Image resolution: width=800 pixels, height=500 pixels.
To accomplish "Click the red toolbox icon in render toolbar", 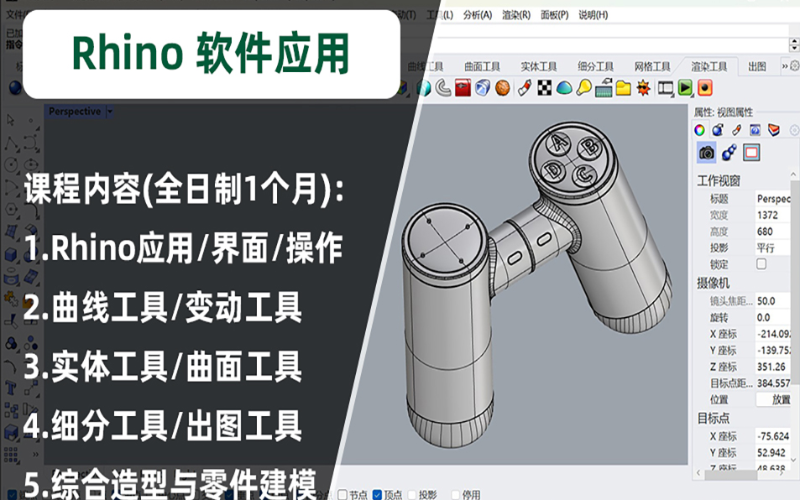I will point(462,88).
